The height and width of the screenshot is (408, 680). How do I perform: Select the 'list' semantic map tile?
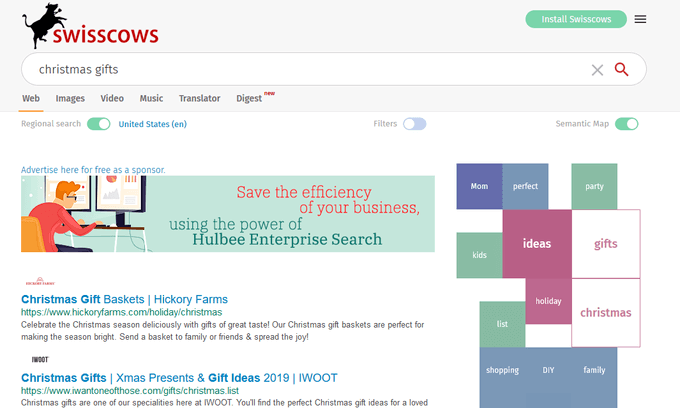click(502, 324)
